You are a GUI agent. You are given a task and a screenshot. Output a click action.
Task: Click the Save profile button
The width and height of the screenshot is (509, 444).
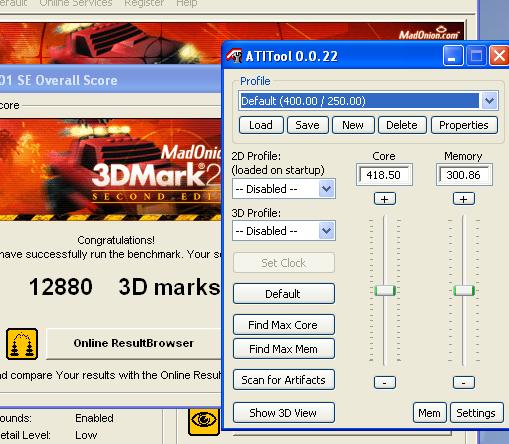coord(307,125)
